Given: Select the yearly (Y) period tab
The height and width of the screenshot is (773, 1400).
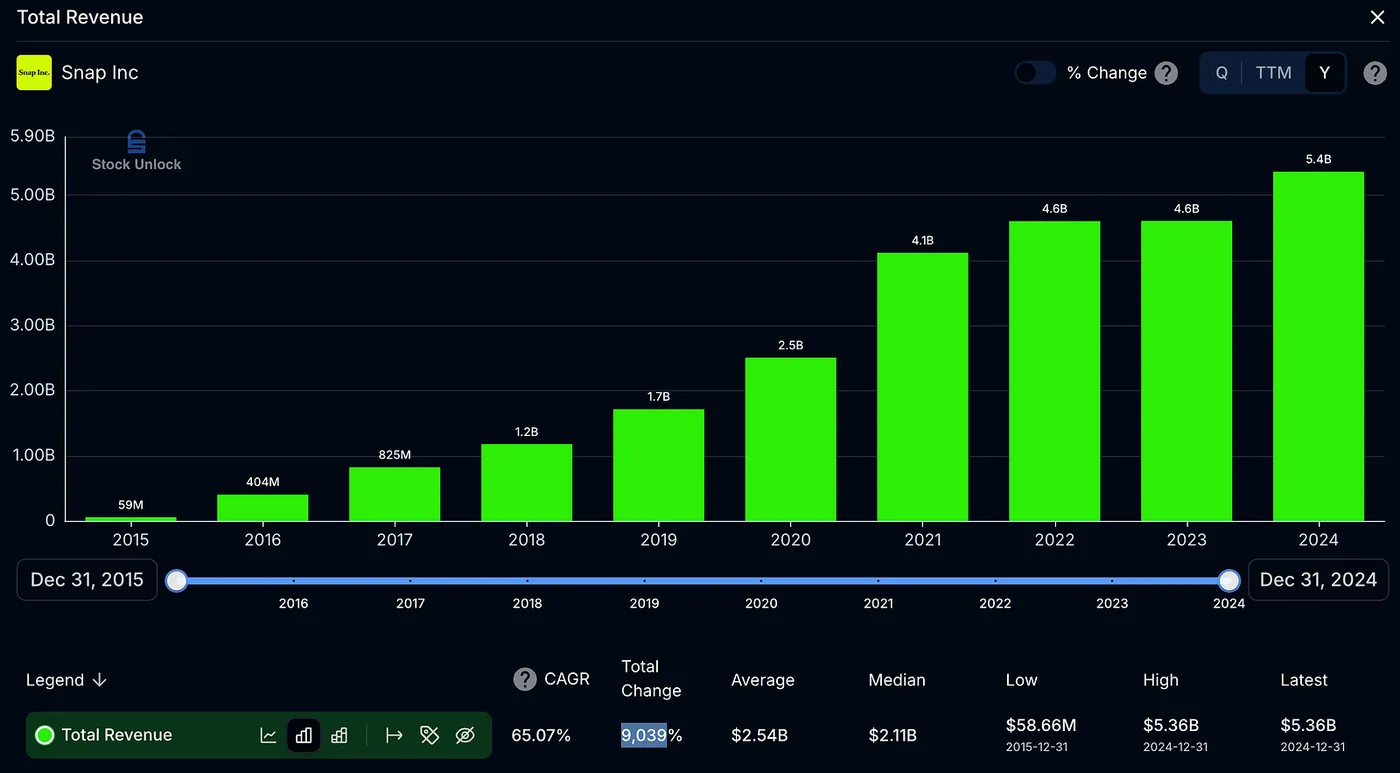Looking at the screenshot, I should [1325, 73].
